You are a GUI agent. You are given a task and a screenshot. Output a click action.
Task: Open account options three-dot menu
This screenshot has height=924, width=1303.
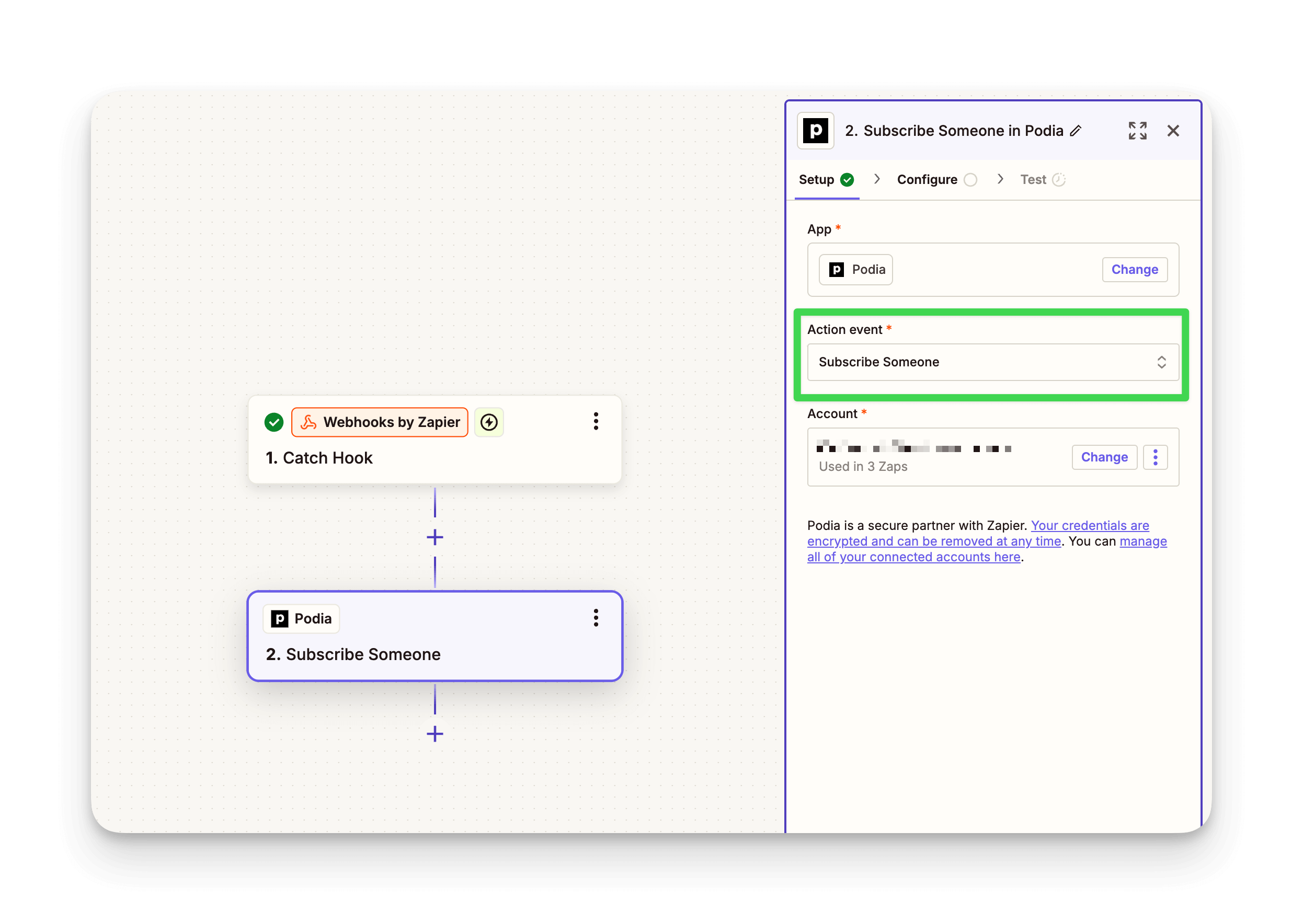[1155, 457]
